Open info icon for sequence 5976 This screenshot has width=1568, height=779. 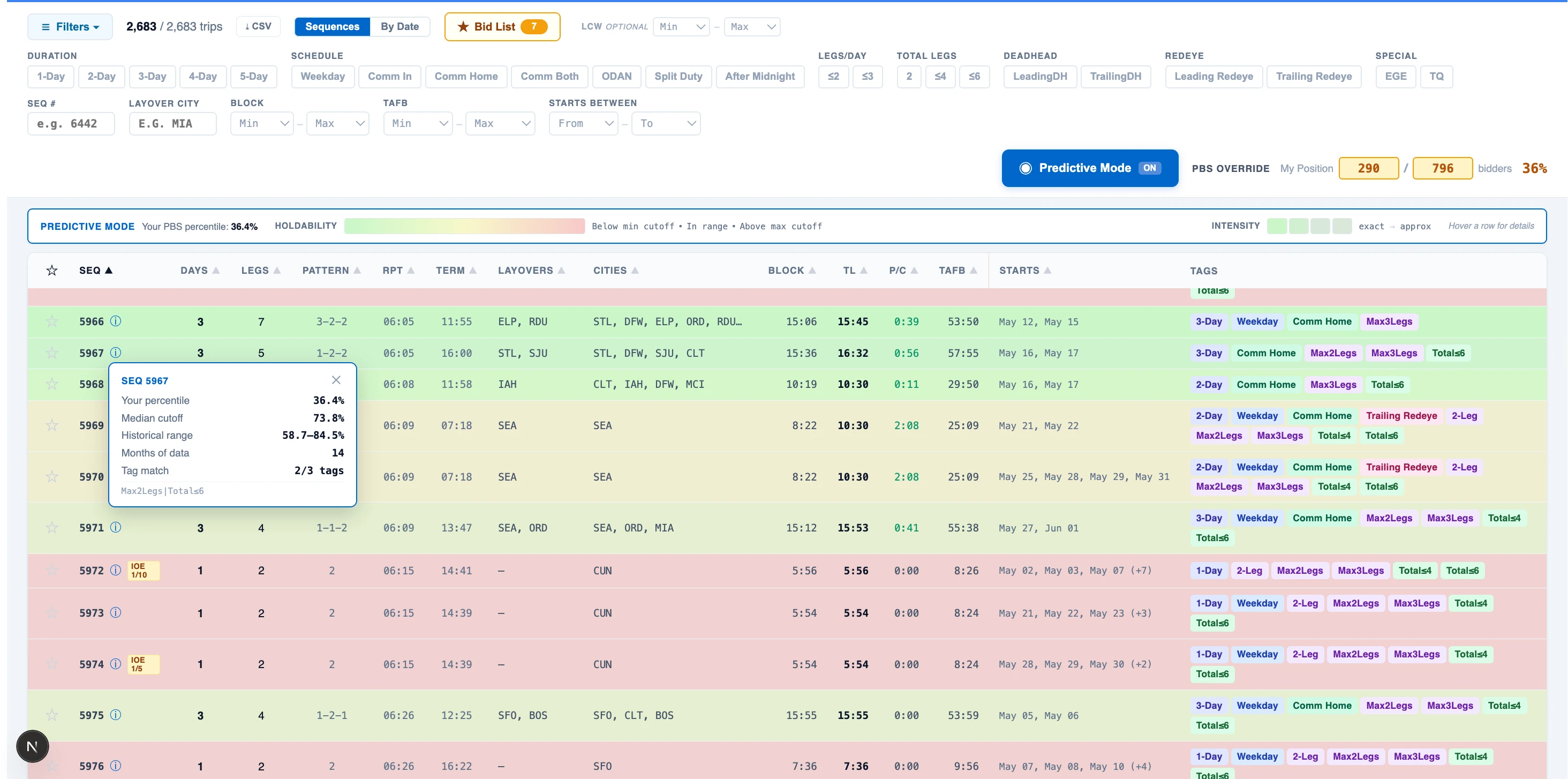(116, 766)
